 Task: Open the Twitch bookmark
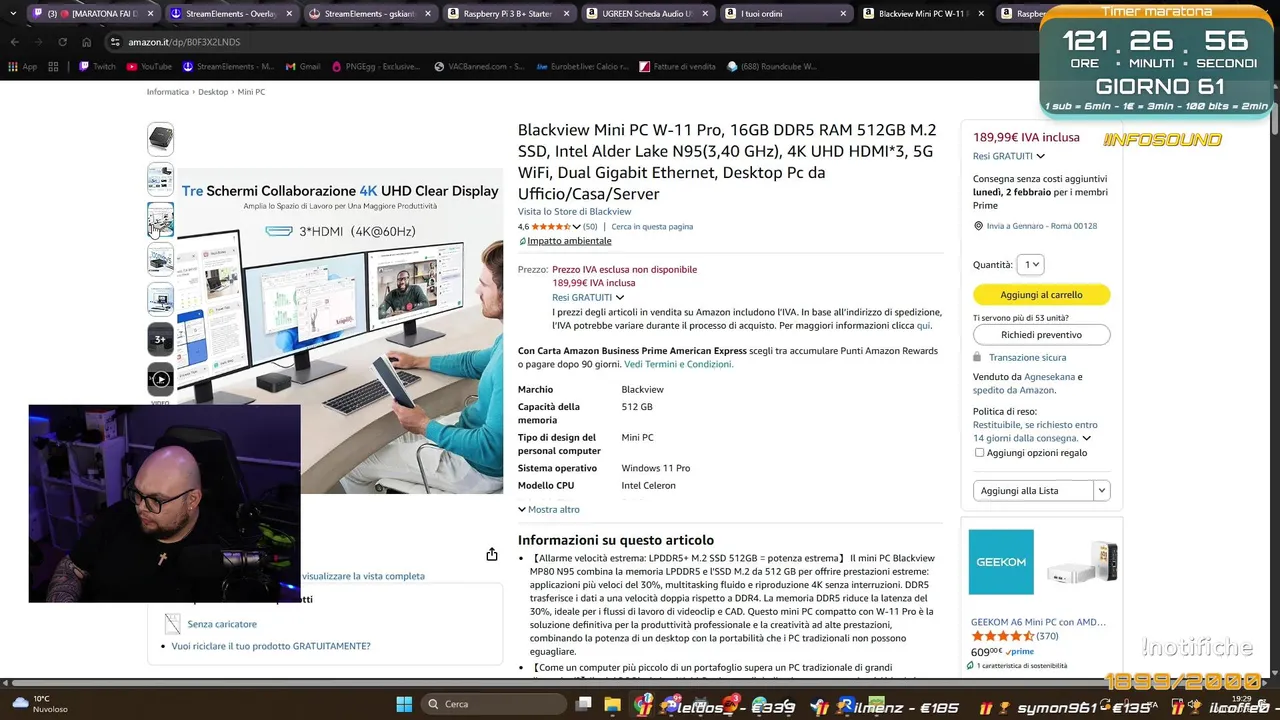(x=97, y=67)
